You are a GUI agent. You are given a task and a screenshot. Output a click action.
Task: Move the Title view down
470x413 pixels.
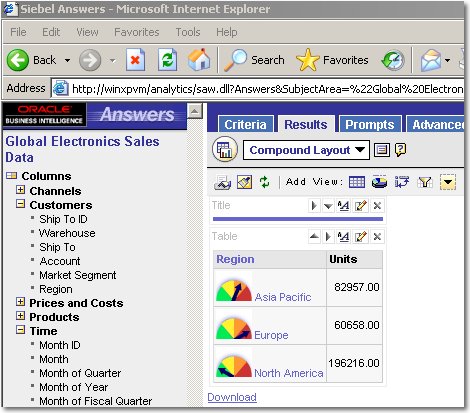pyautogui.click(x=328, y=206)
